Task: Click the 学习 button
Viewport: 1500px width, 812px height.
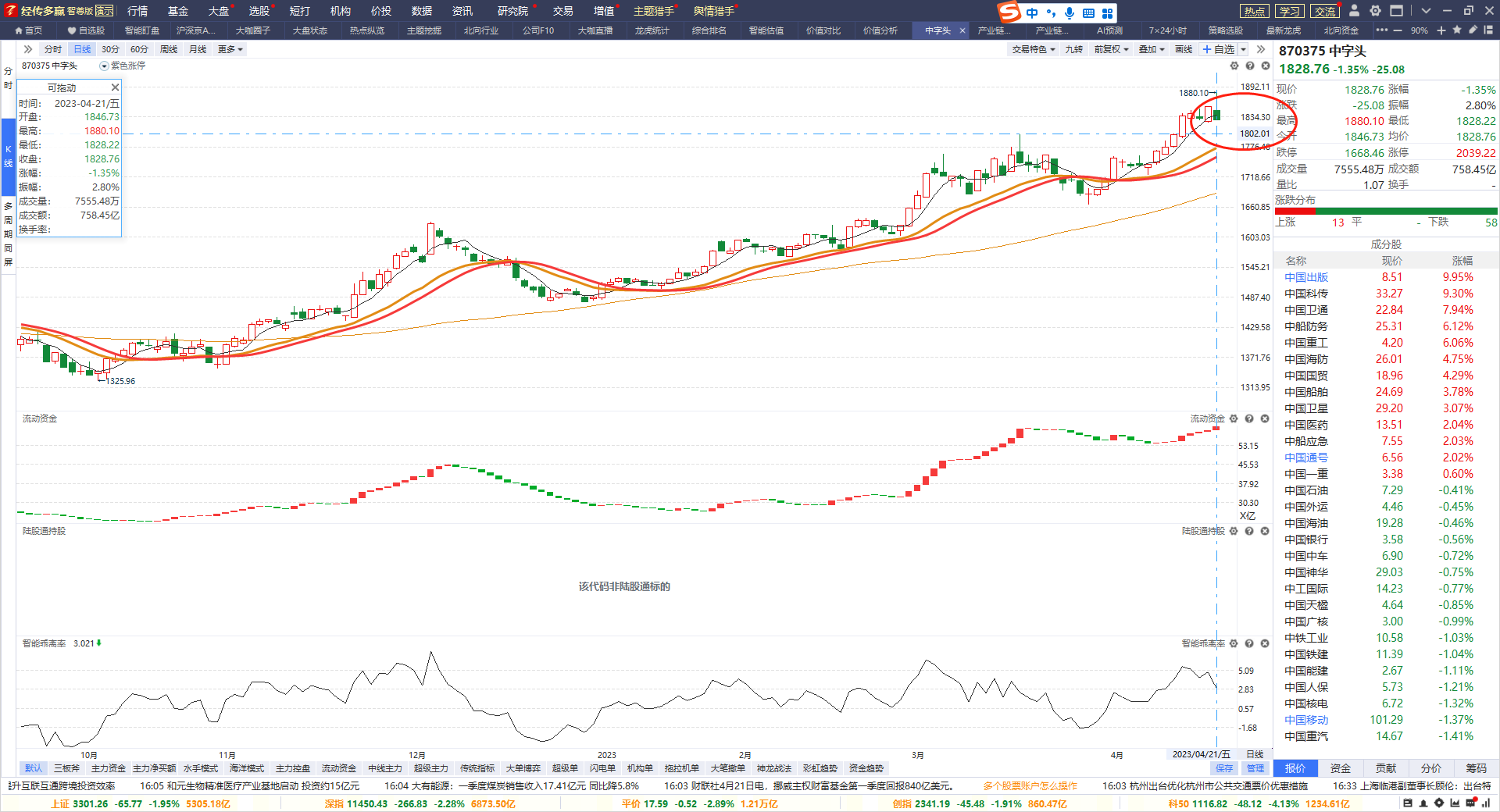Action: pyautogui.click(x=1290, y=11)
